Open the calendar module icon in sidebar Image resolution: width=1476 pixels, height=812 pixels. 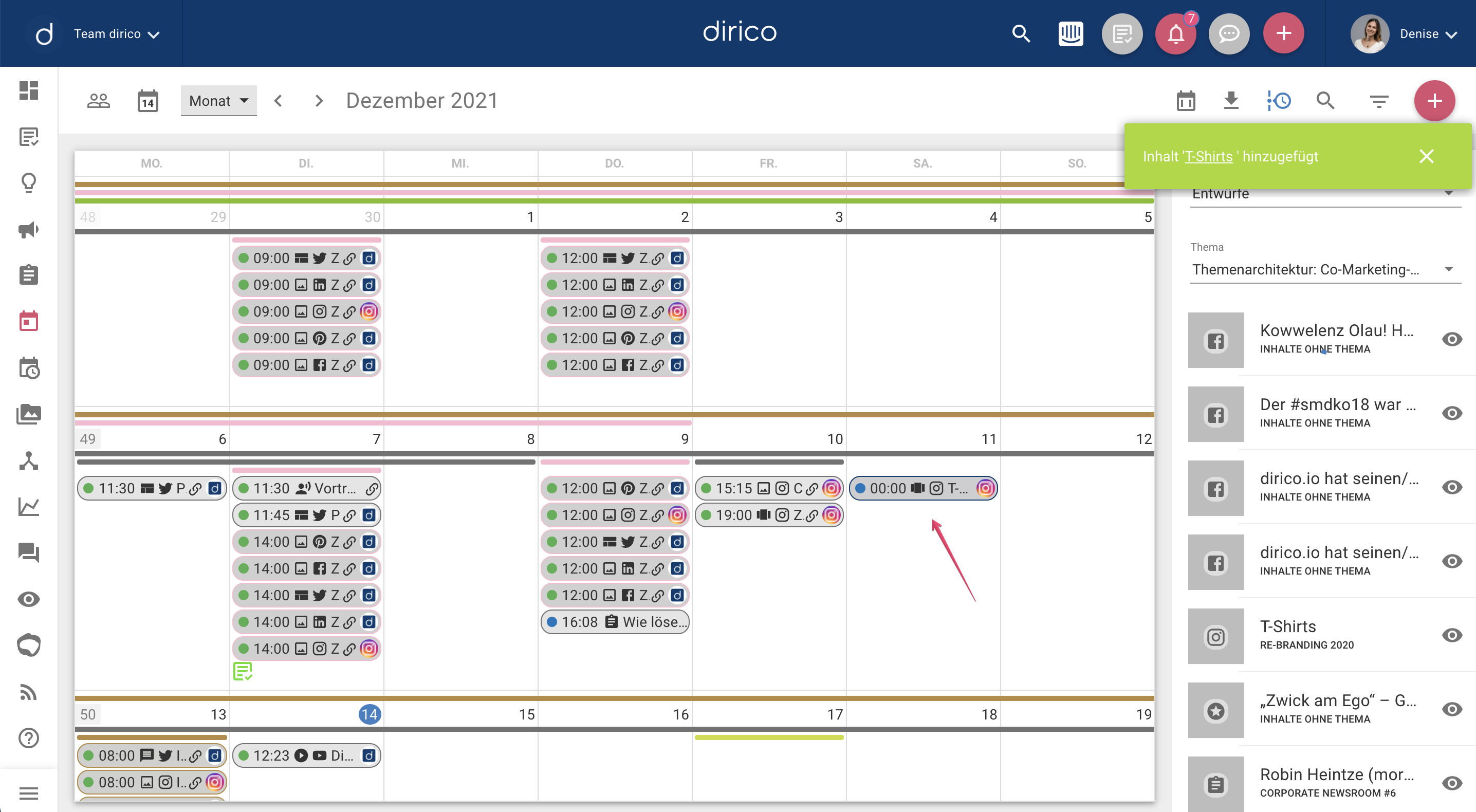tap(29, 322)
